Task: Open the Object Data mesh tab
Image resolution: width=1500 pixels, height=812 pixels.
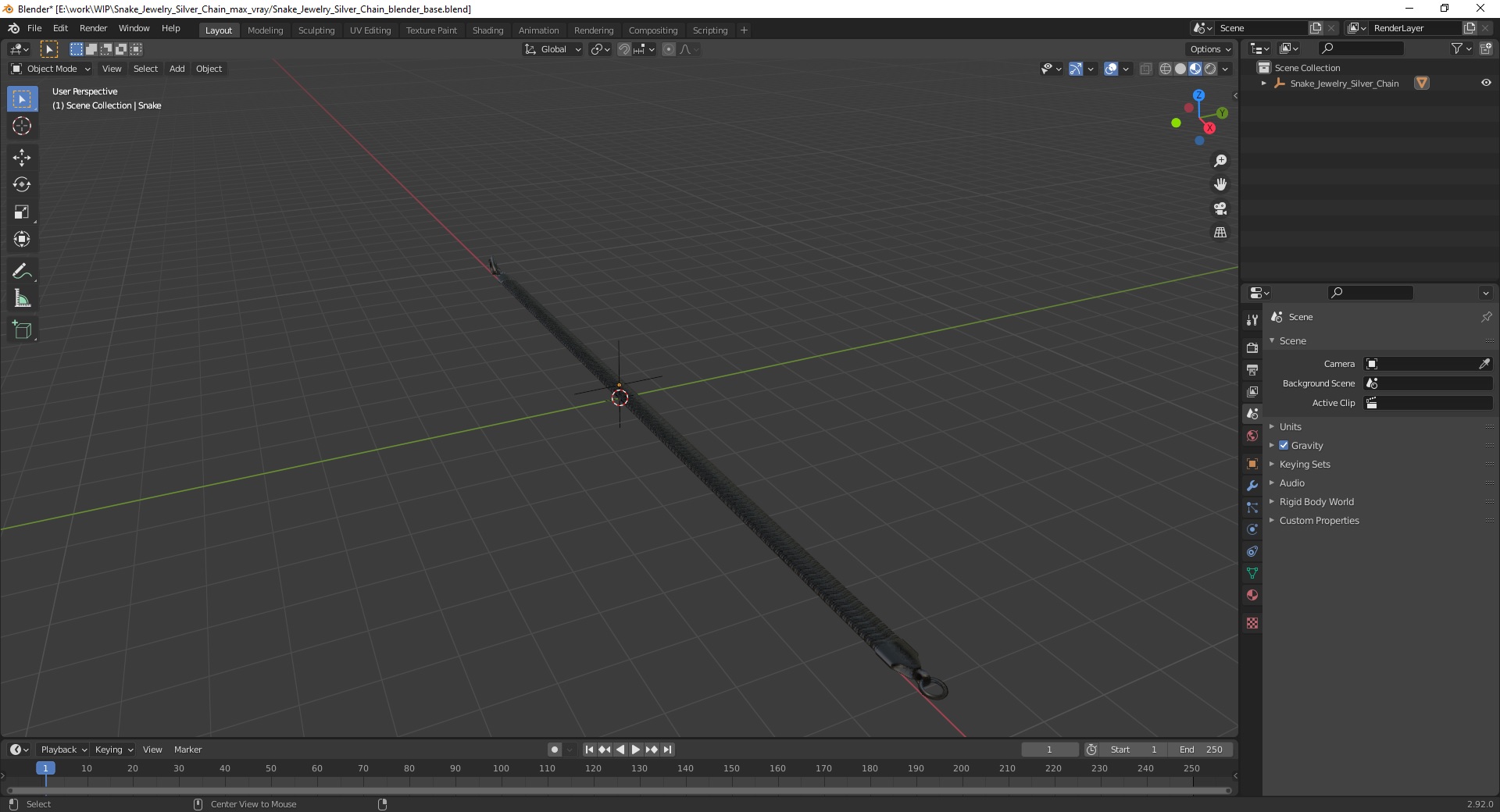Action: 1252,573
